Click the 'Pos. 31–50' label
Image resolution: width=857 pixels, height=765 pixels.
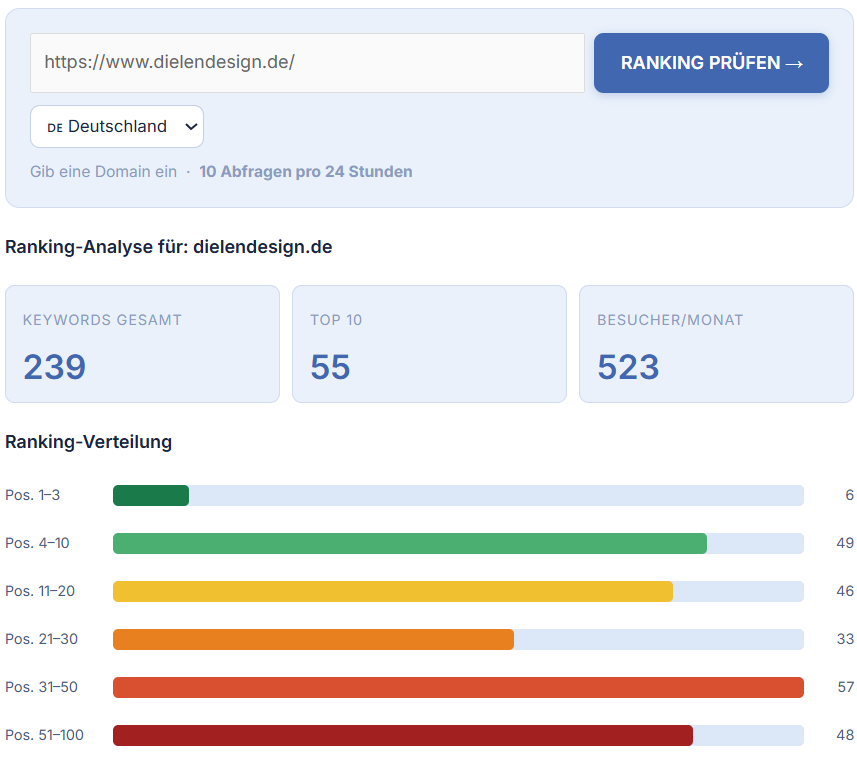42,687
